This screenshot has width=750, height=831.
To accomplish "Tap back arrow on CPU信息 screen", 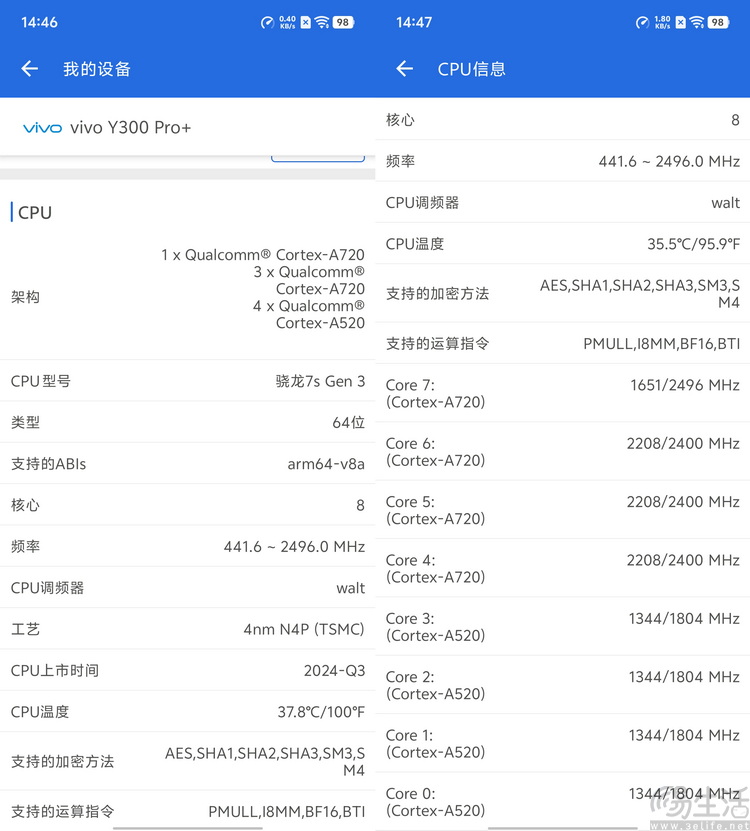I will (x=404, y=68).
